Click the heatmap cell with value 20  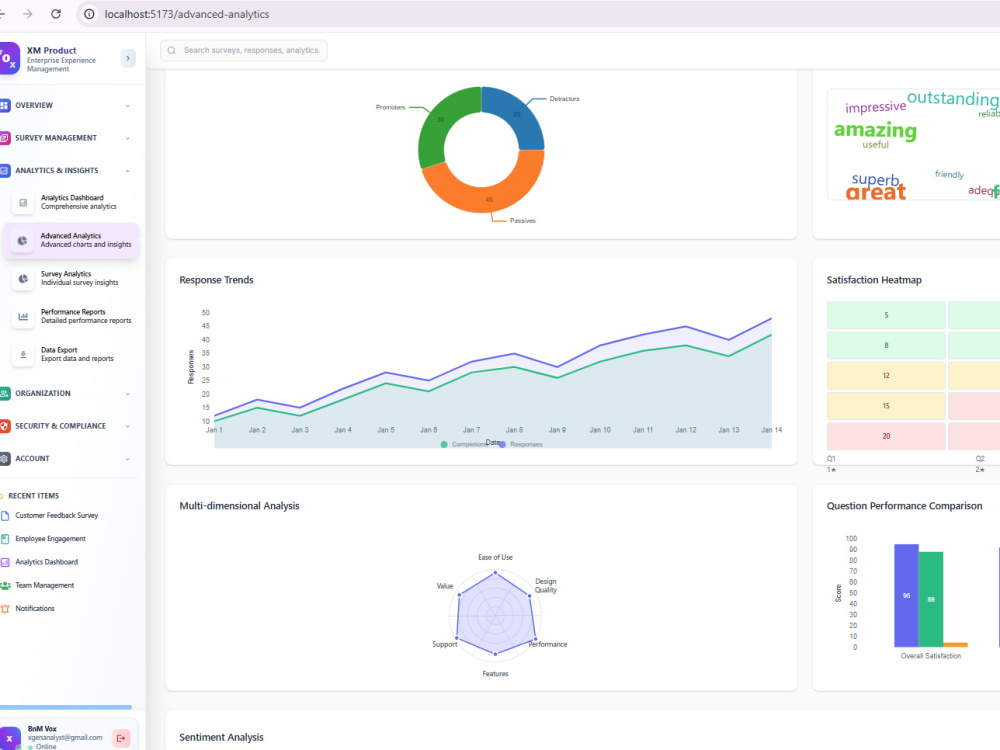[x=886, y=436]
